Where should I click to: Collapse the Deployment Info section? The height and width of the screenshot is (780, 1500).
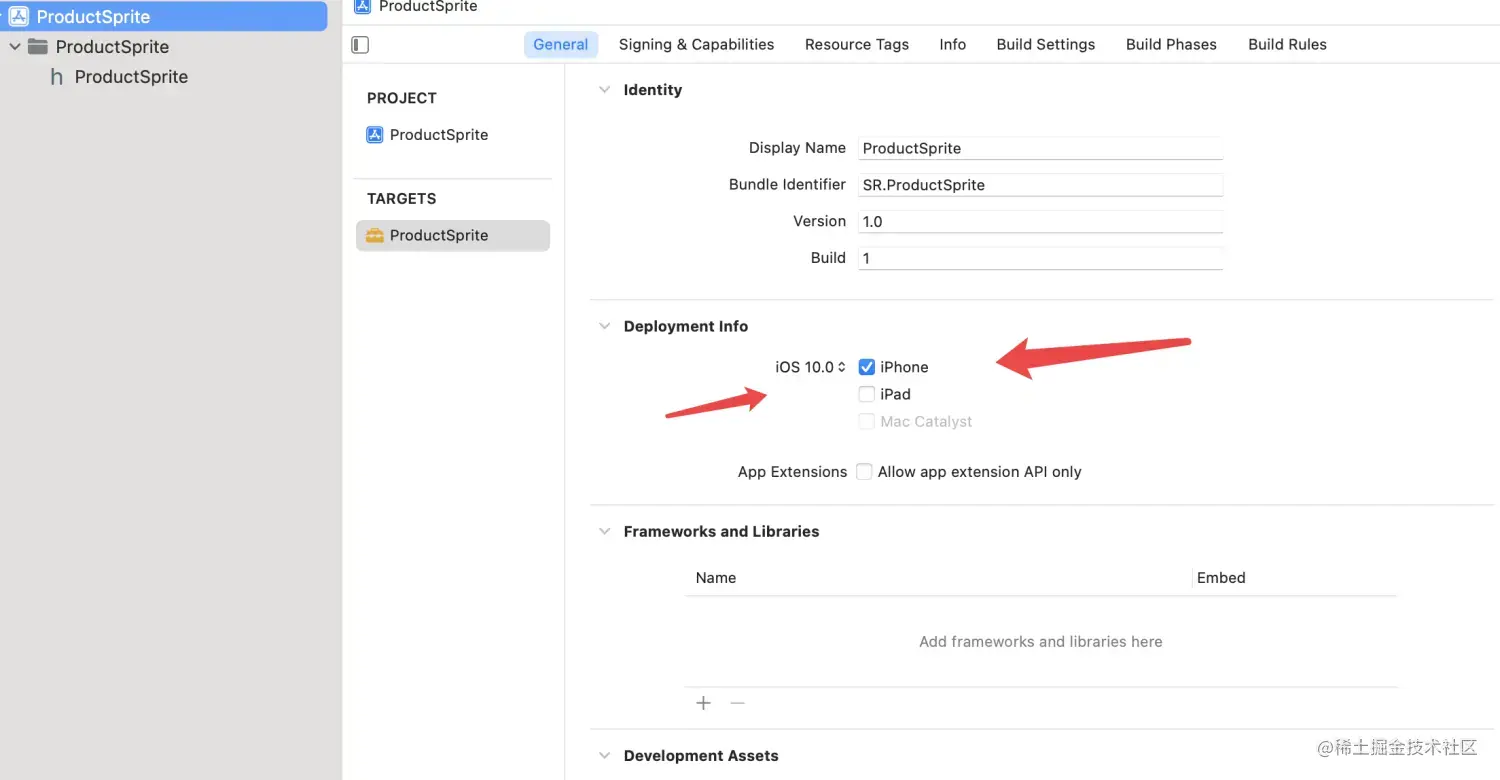coord(604,326)
